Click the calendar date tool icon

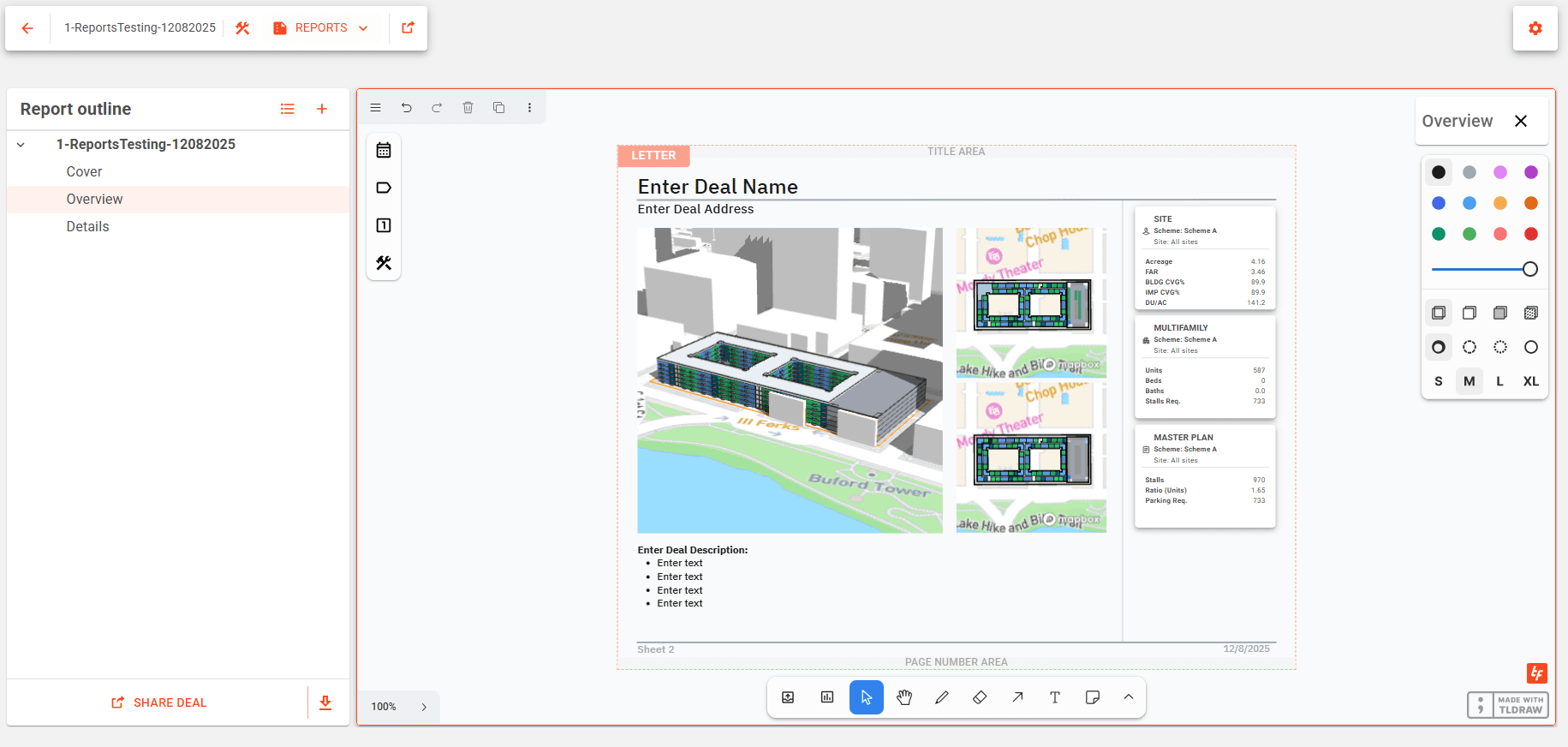click(384, 151)
